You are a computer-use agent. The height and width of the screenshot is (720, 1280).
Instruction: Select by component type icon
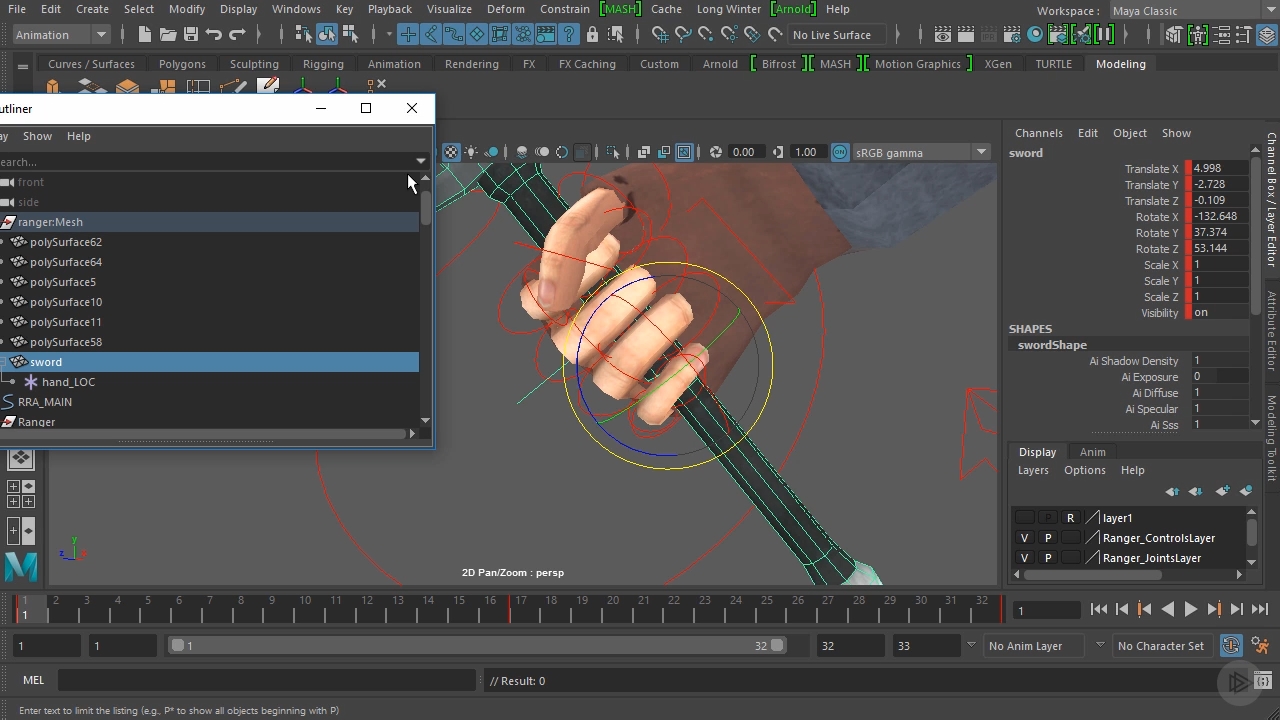[x=350, y=34]
